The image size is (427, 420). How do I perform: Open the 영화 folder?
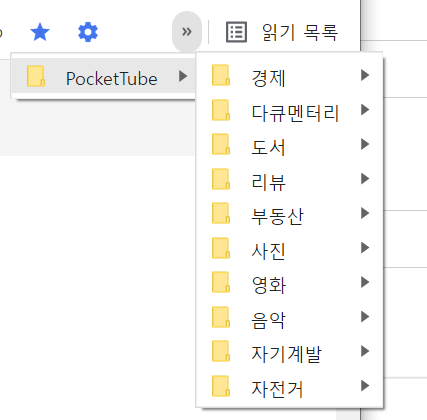click(x=289, y=283)
